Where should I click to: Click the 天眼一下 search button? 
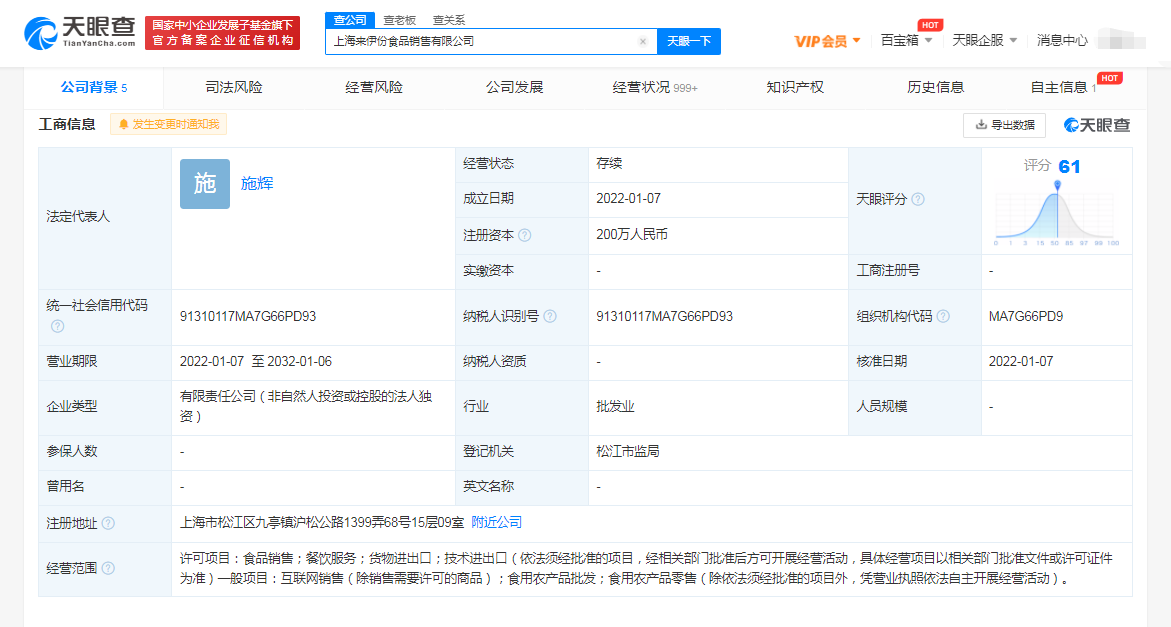(689, 42)
